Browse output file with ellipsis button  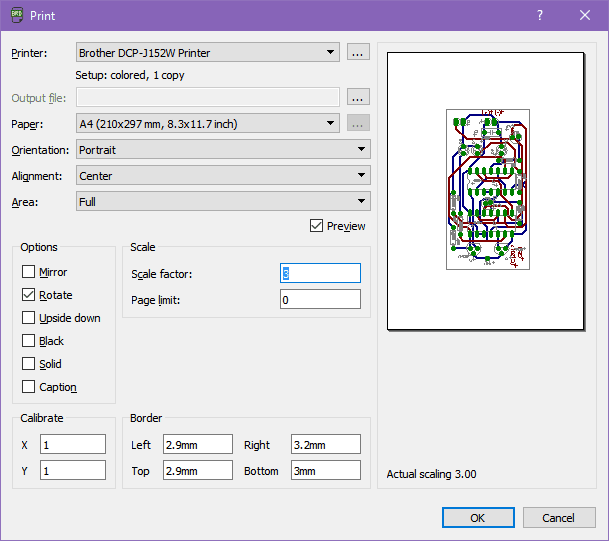[359, 97]
